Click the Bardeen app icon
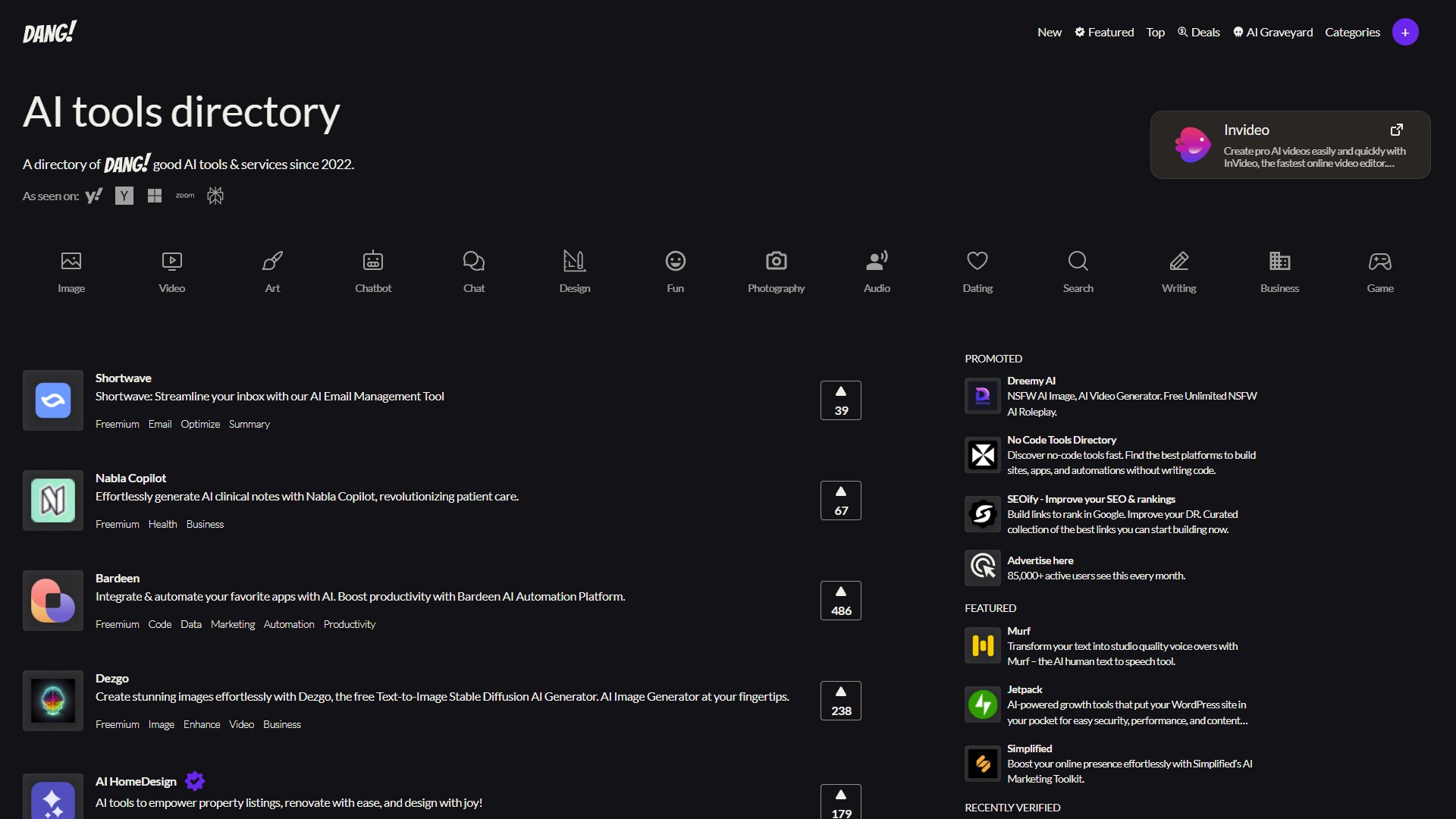The image size is (1456, 819). 53,601
